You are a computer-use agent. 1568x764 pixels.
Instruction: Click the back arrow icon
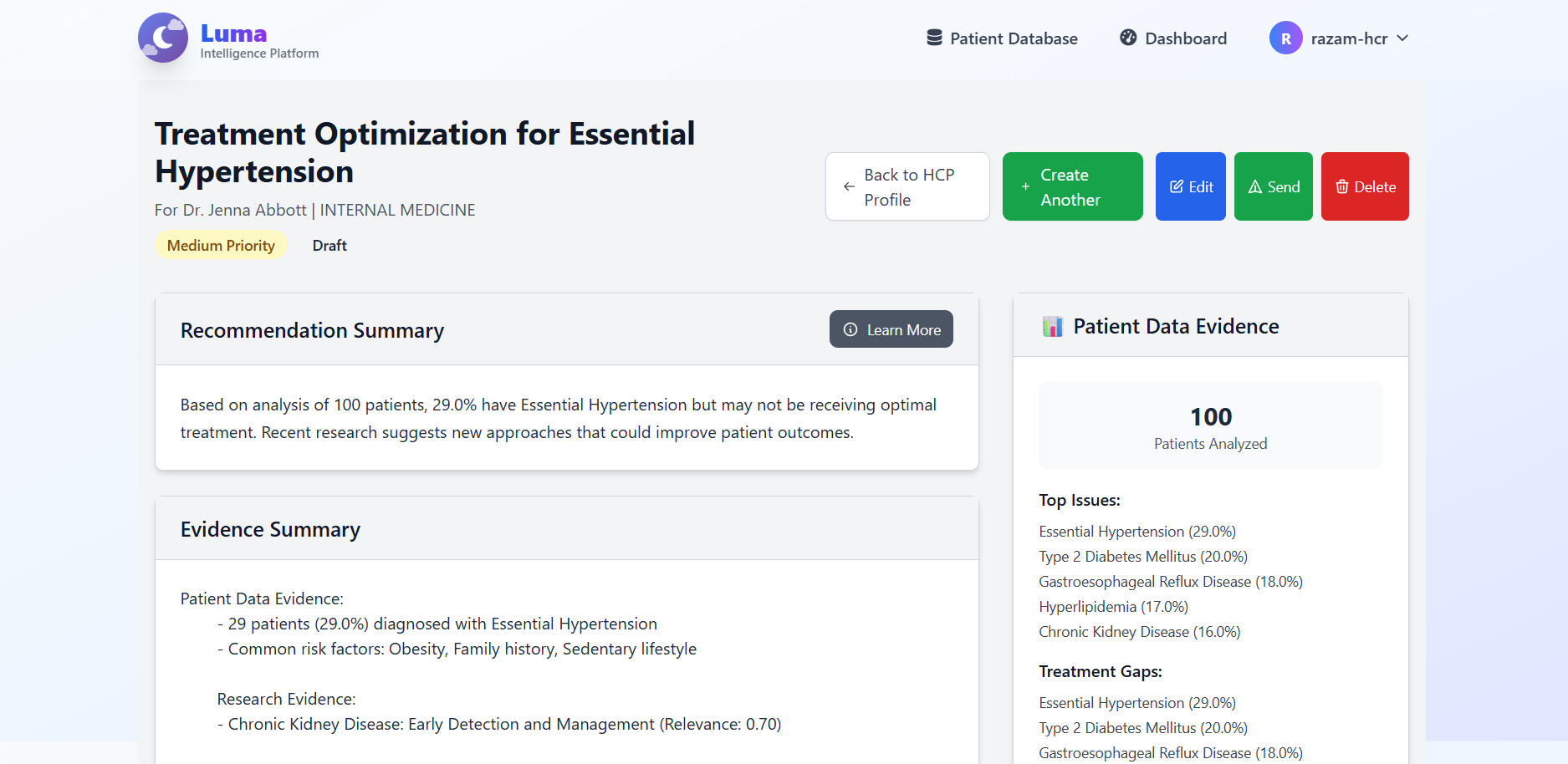tap(849, 187)
